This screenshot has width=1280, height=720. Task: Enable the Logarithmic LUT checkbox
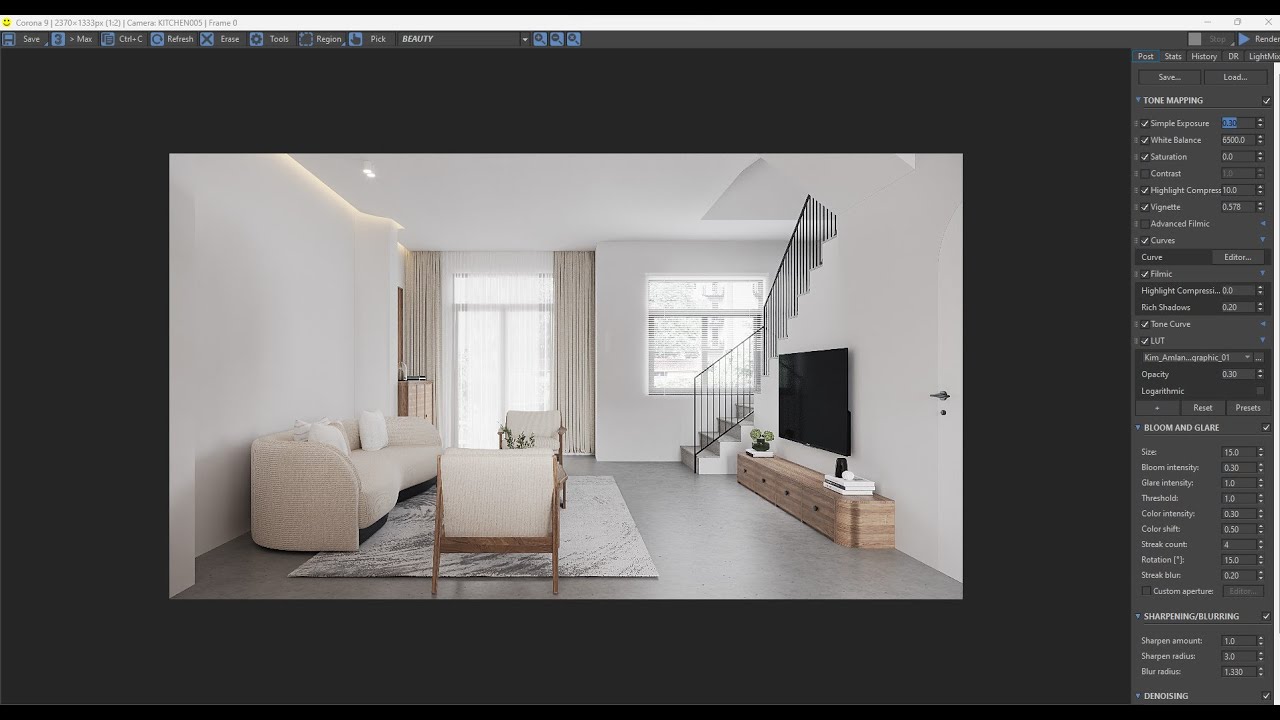[x=1260, y=391]
